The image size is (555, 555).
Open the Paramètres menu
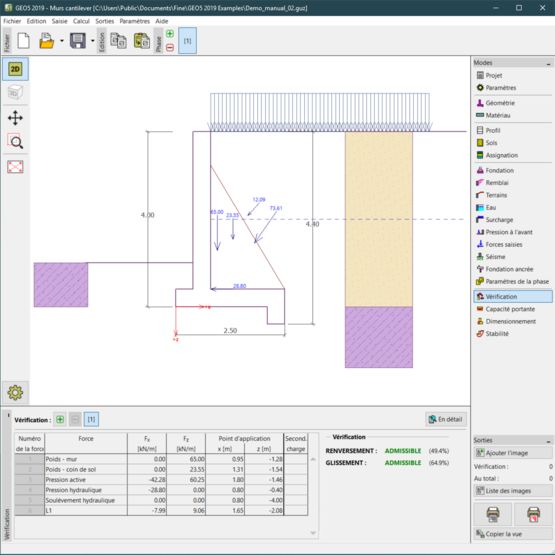click(135, 21)
